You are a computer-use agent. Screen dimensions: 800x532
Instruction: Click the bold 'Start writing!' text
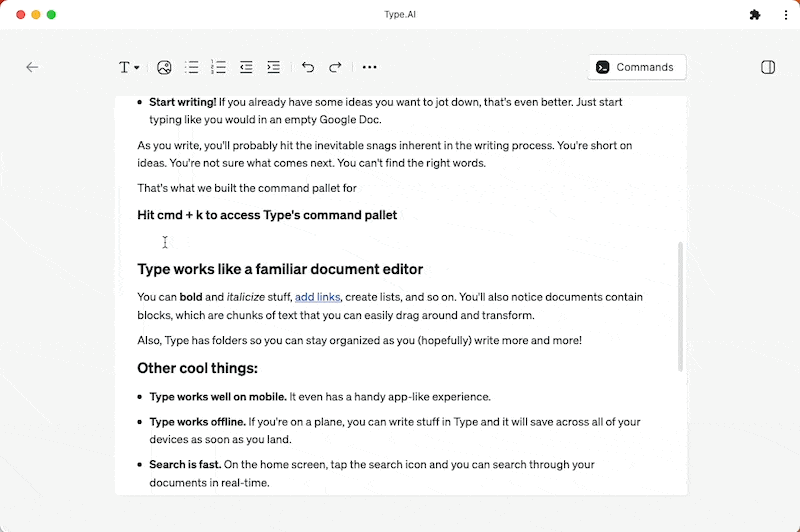[183, 102]
